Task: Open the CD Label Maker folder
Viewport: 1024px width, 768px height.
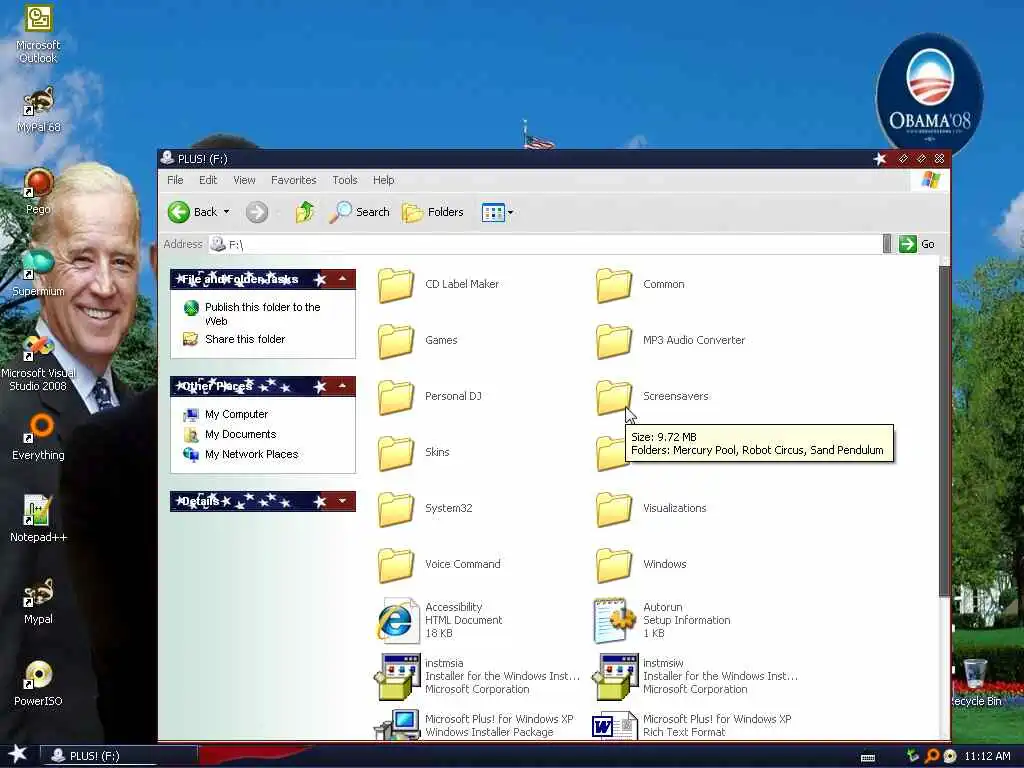Action: coord(439,285)
